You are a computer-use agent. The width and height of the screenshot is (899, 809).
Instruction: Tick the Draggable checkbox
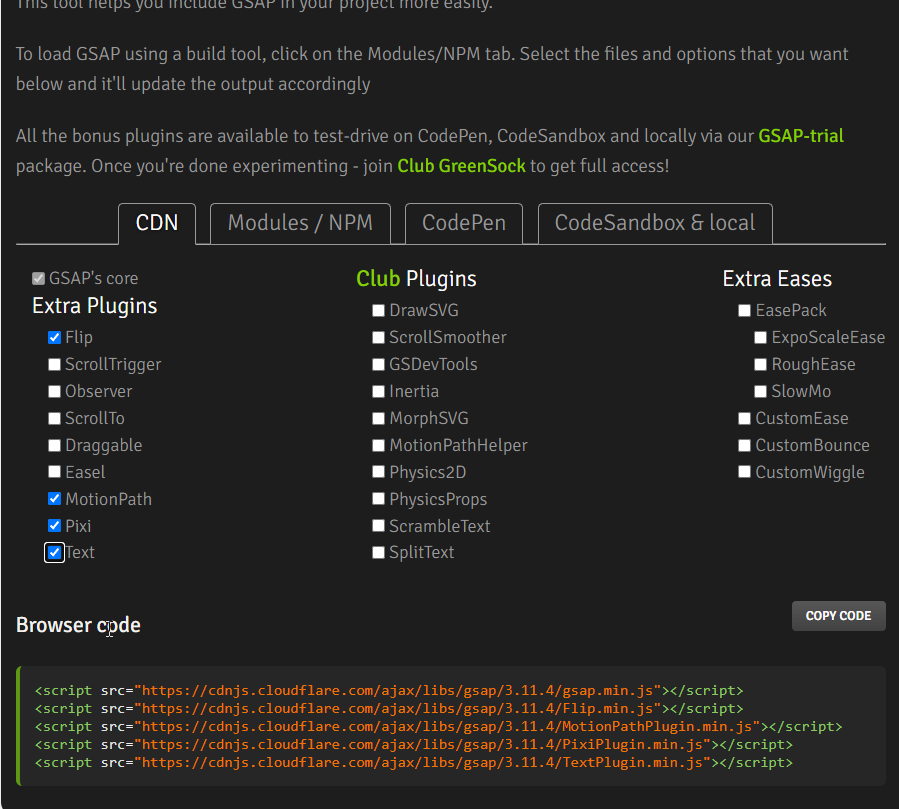tap(54, 445)
